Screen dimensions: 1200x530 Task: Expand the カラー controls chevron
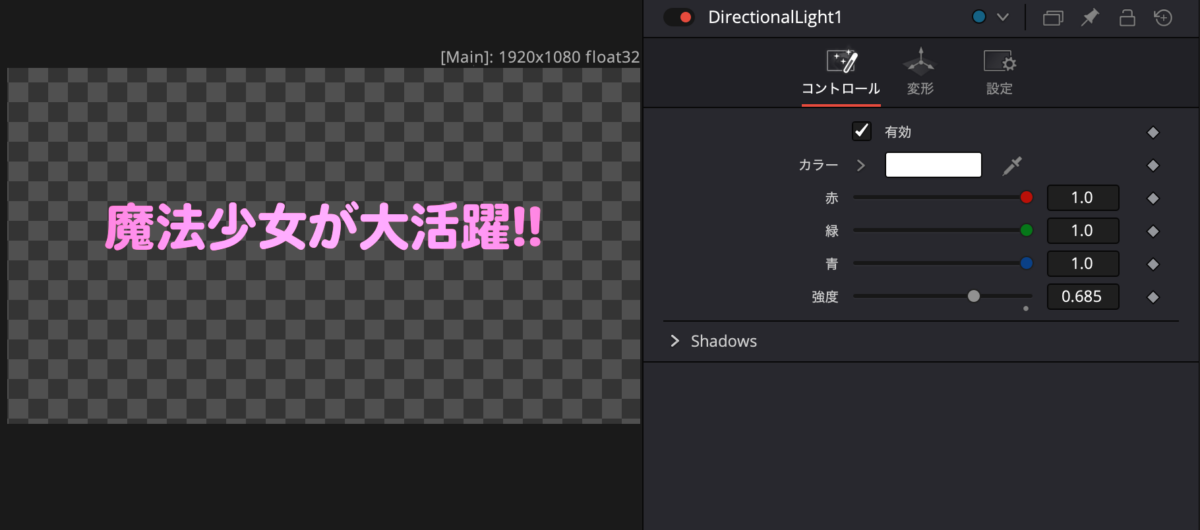tap(860, 165)
